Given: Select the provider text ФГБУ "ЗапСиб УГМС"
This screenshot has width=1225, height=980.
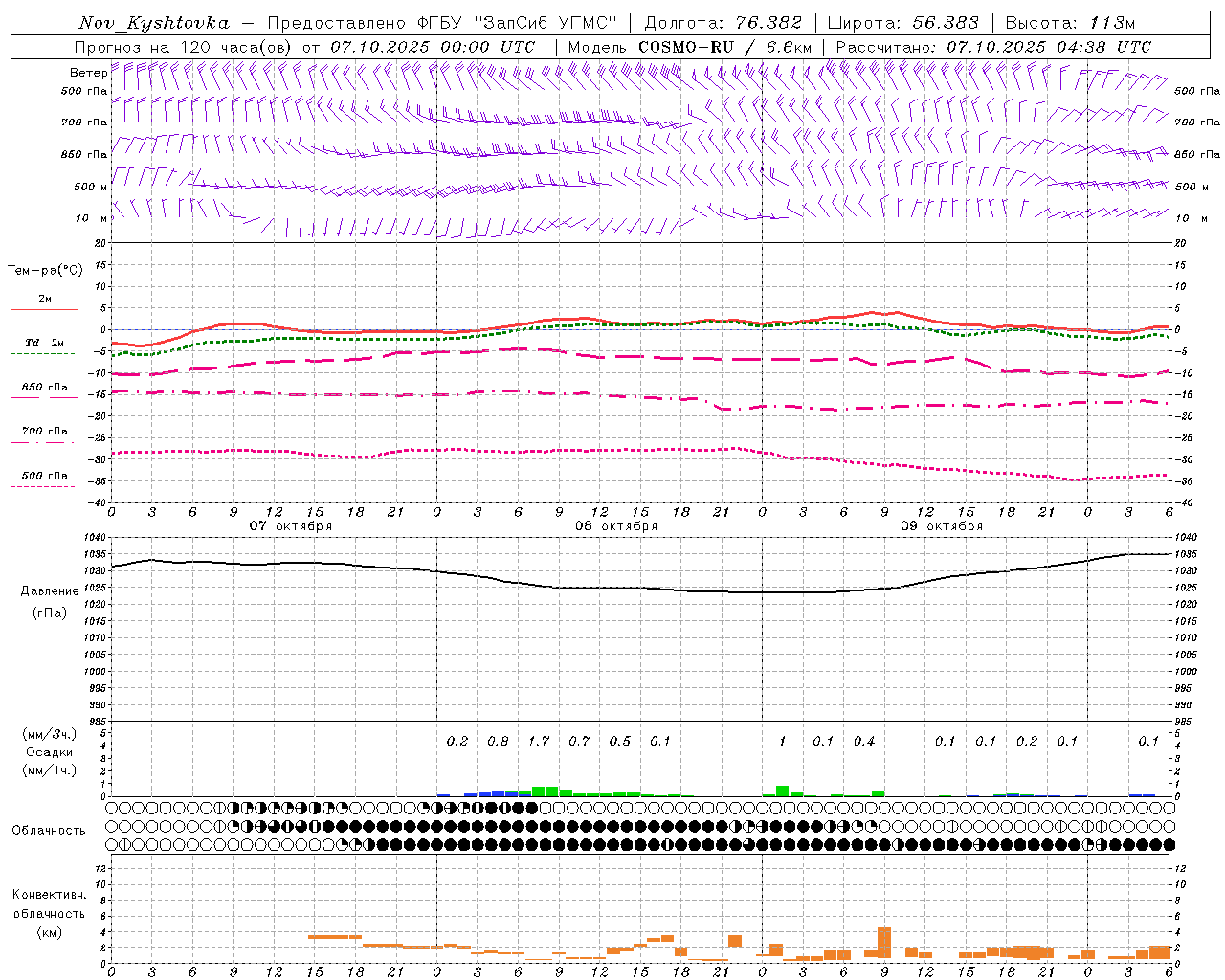Looking at the screenshot, I should click(x=518, y=23).
